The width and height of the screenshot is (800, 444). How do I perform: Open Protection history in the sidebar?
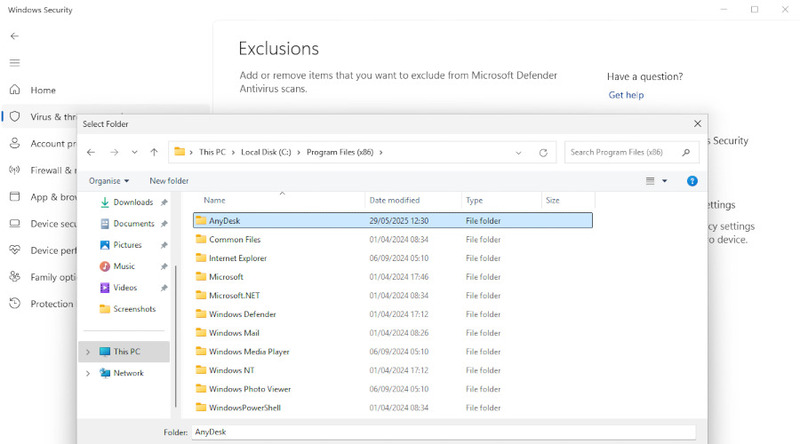coord(41,304)
